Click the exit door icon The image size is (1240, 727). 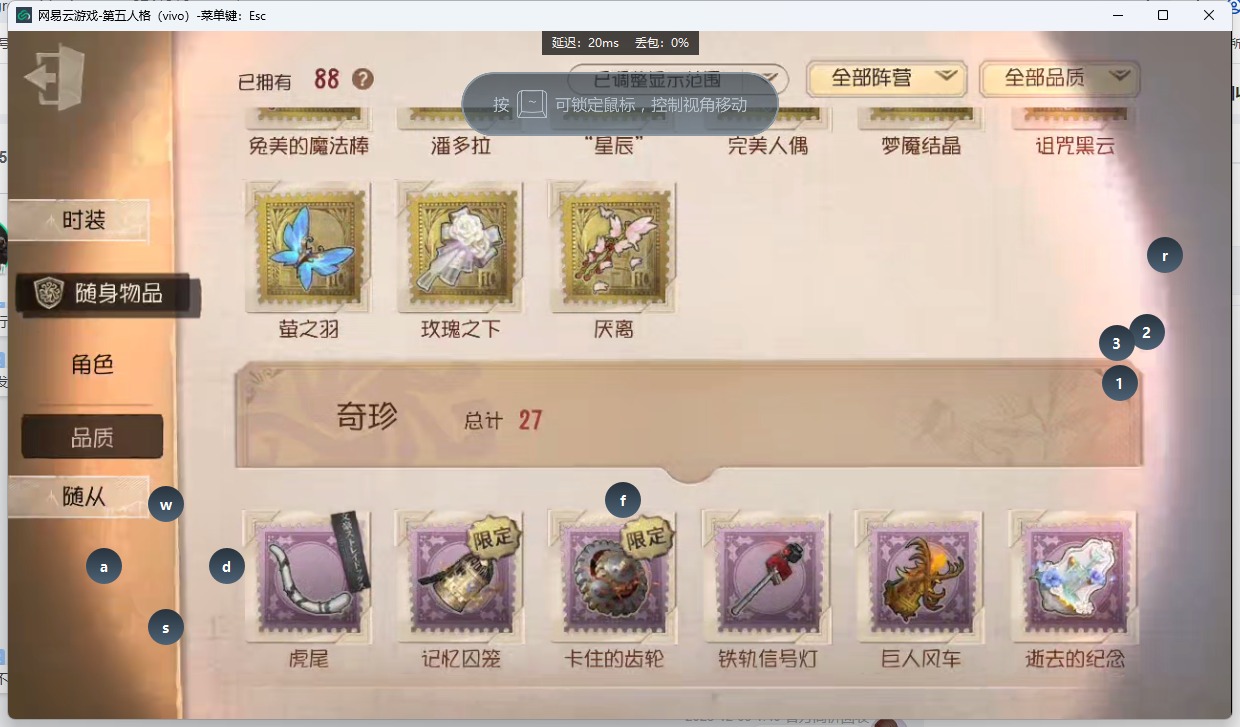tap(55, 78)
